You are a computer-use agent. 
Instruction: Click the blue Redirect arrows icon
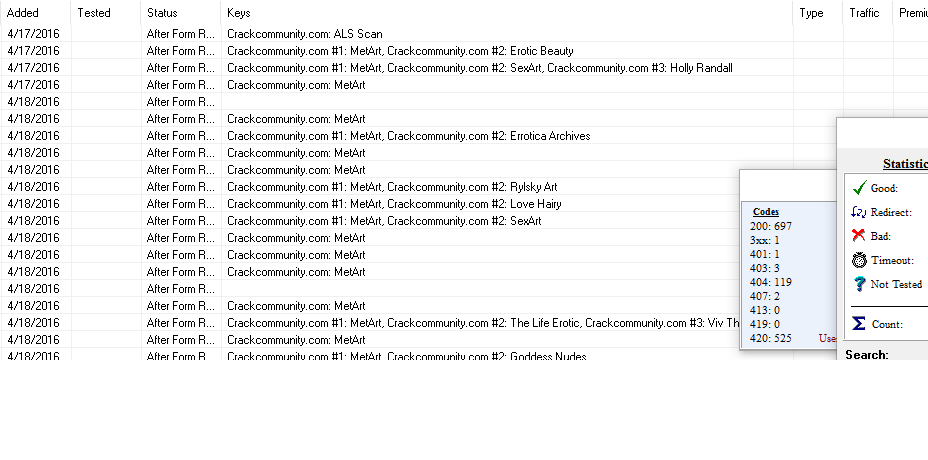pyautogui.click(x=858, y=211)
